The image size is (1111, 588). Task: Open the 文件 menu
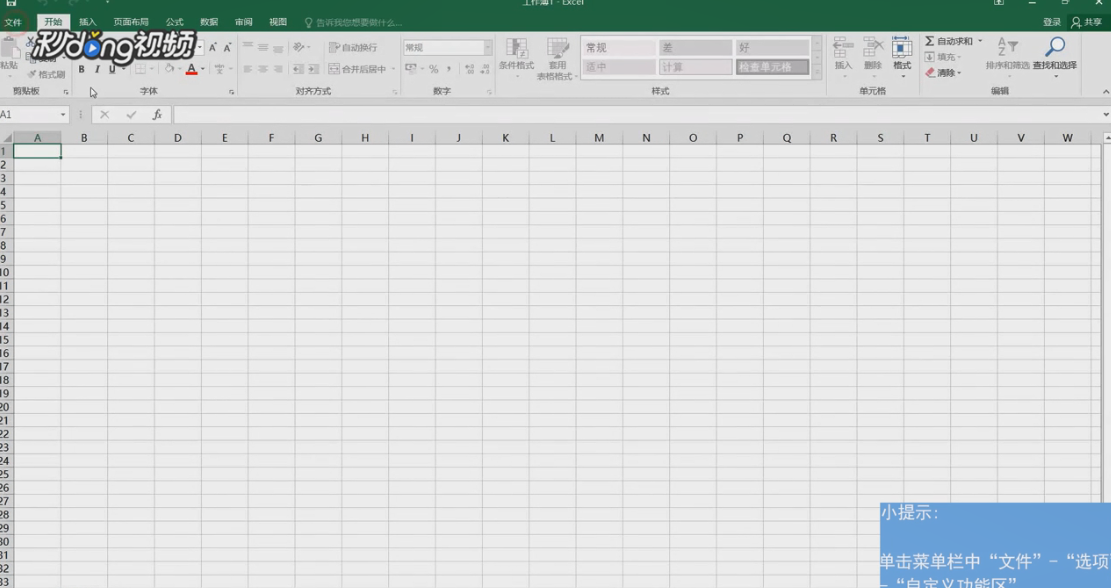click(x=15, y=21)
